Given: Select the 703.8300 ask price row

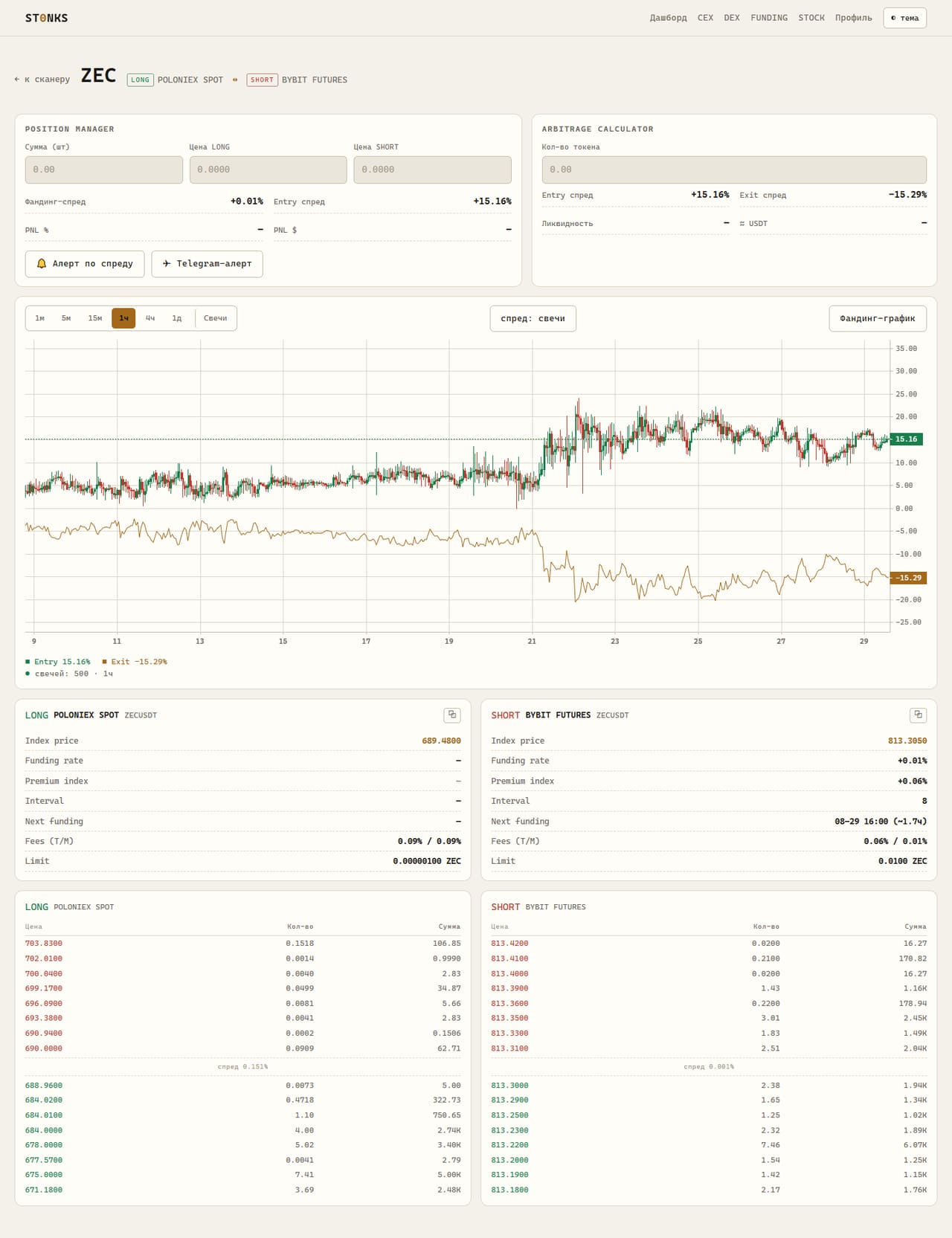Looking at the screenshot, I should tap(242, 944).
